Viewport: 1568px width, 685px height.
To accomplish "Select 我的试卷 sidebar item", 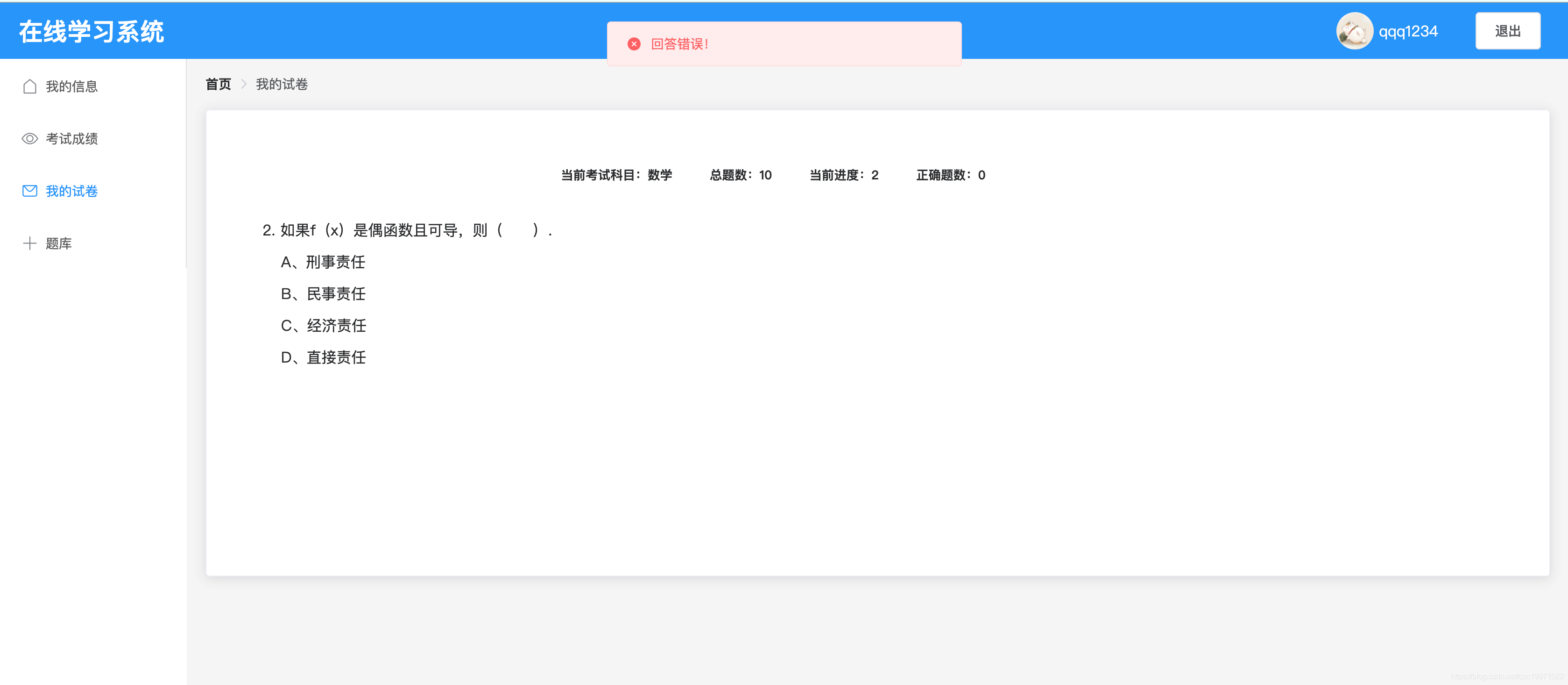I will pyautogui.click(x=72, y=191).
